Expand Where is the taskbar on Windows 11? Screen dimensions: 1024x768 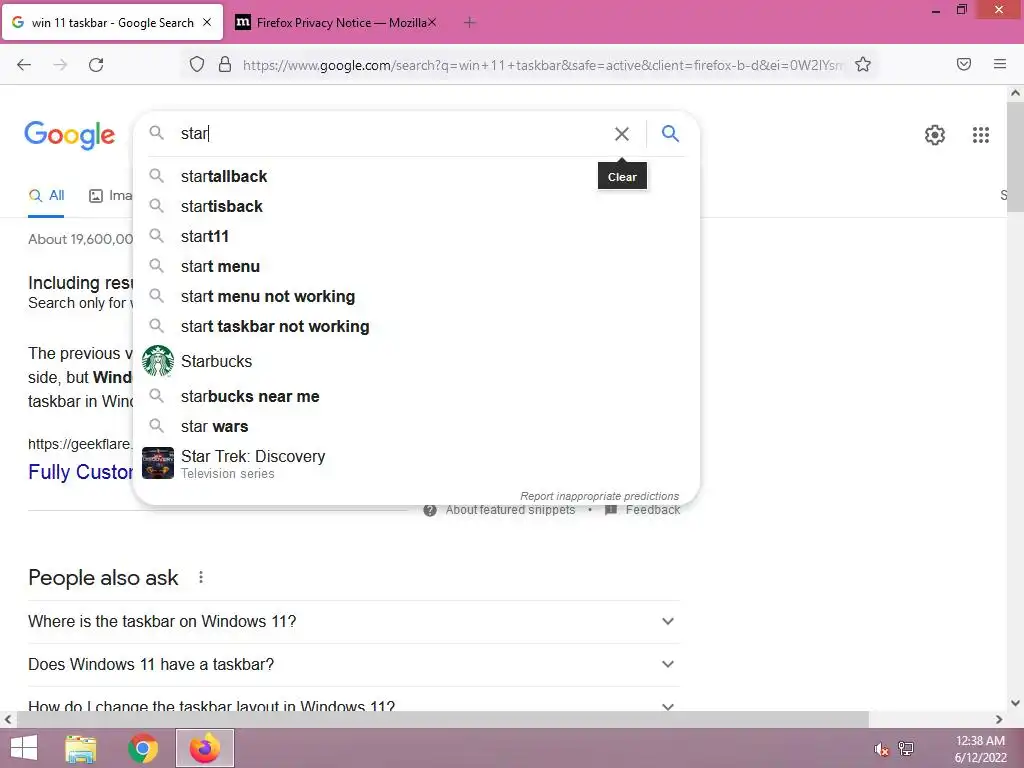pyautogui.click(x=353, y=621)
